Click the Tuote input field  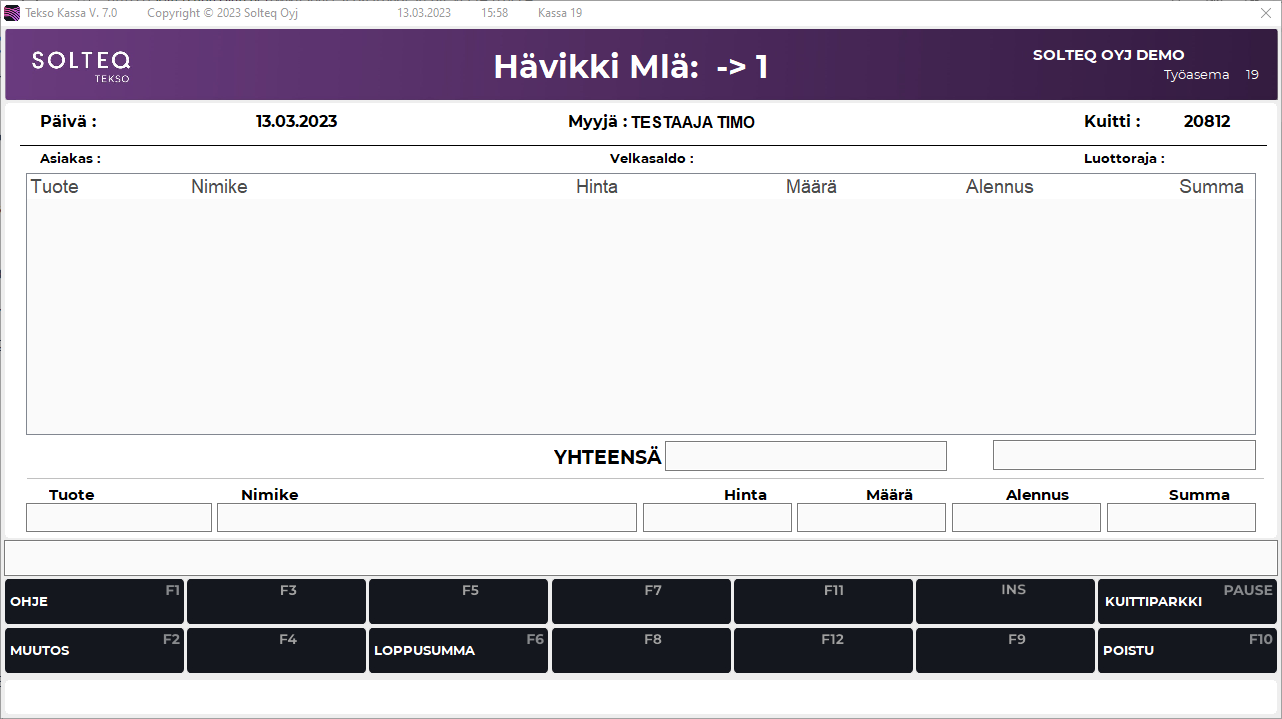tap(118, 517)
